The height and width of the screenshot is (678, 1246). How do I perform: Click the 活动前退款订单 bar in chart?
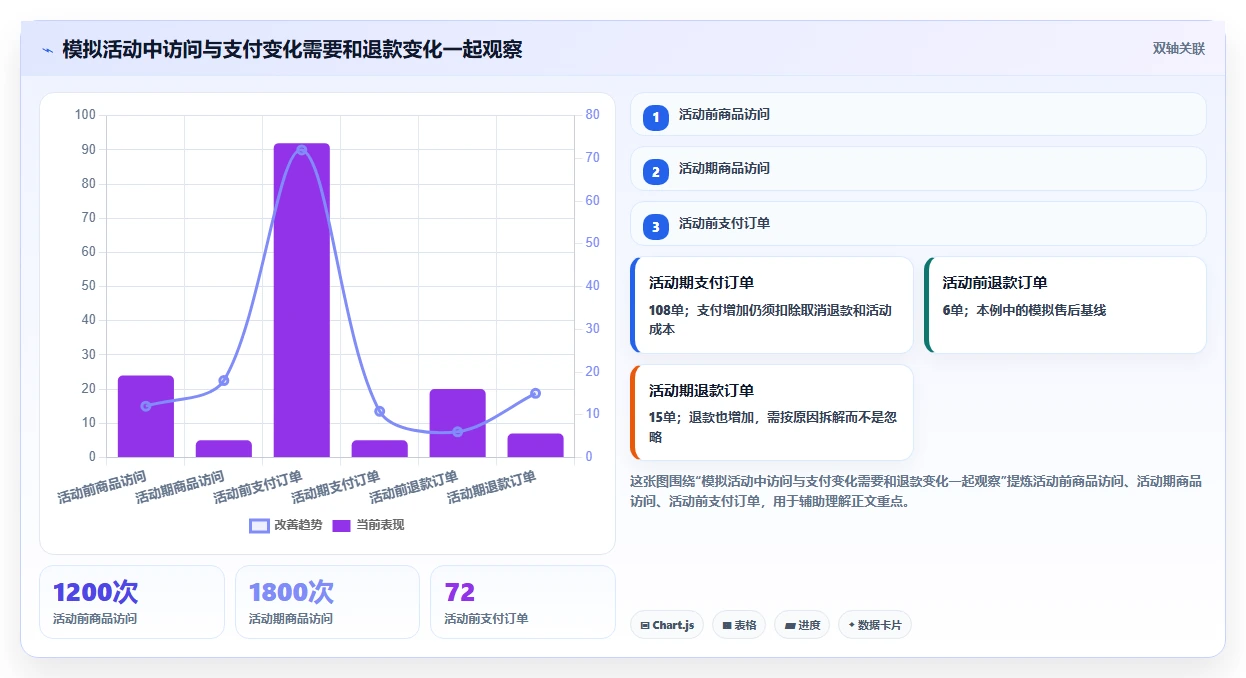[x=458, y=423]
